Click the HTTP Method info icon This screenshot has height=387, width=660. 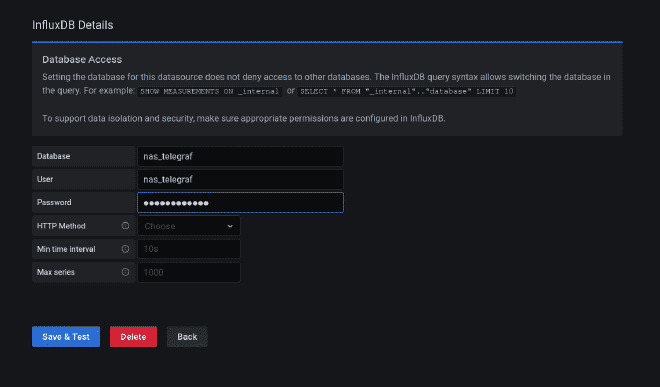coord(125,226)
